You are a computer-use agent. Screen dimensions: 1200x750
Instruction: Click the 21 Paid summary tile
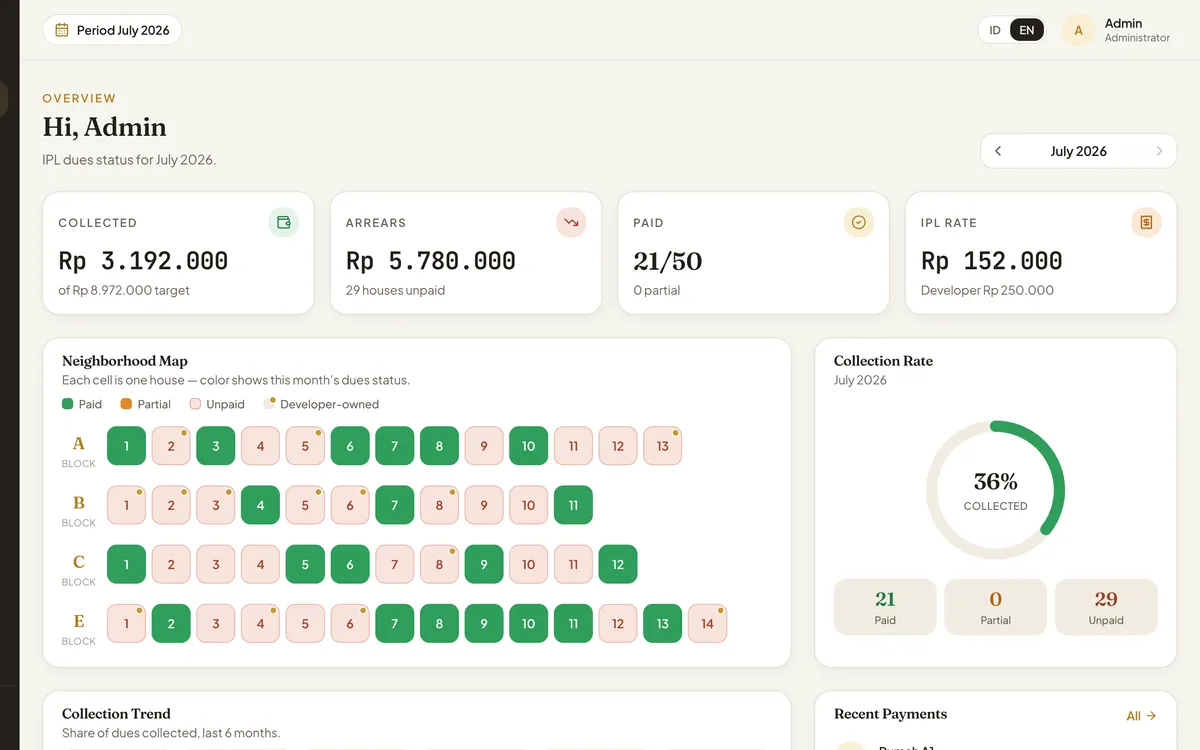point(885,607)
